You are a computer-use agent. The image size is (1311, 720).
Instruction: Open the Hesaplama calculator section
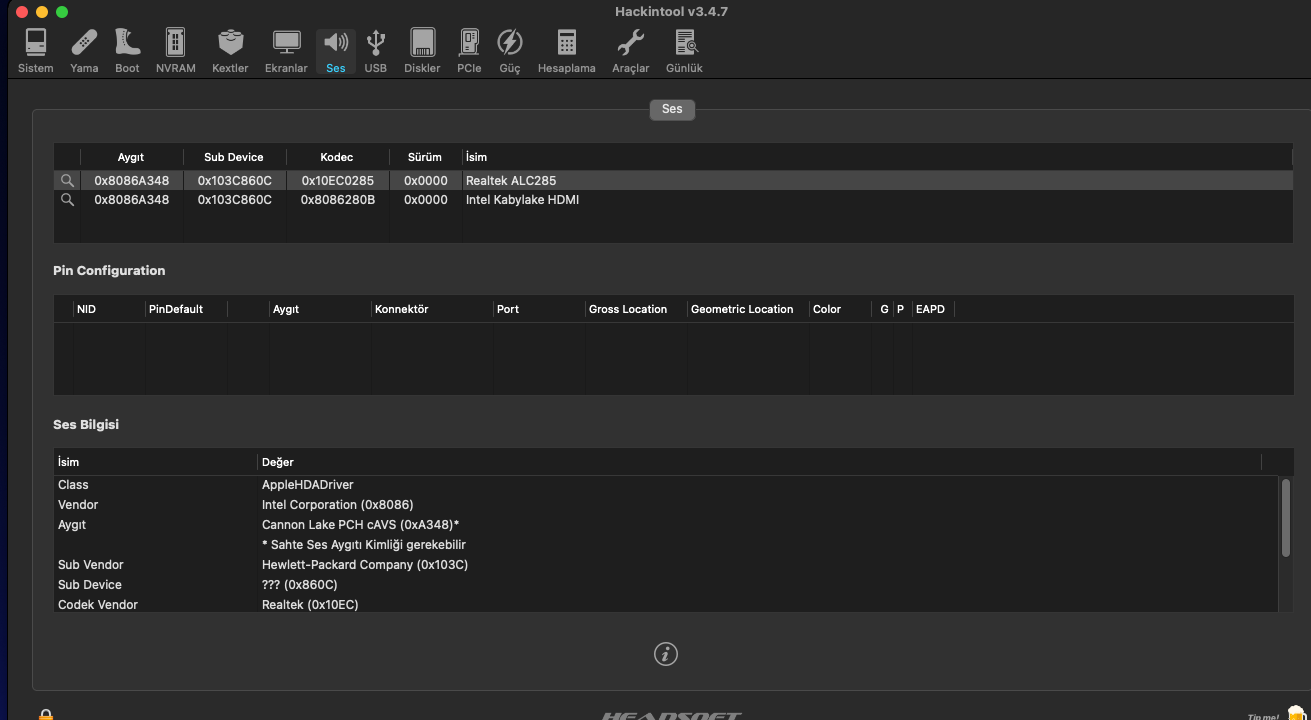pos(566,50)
